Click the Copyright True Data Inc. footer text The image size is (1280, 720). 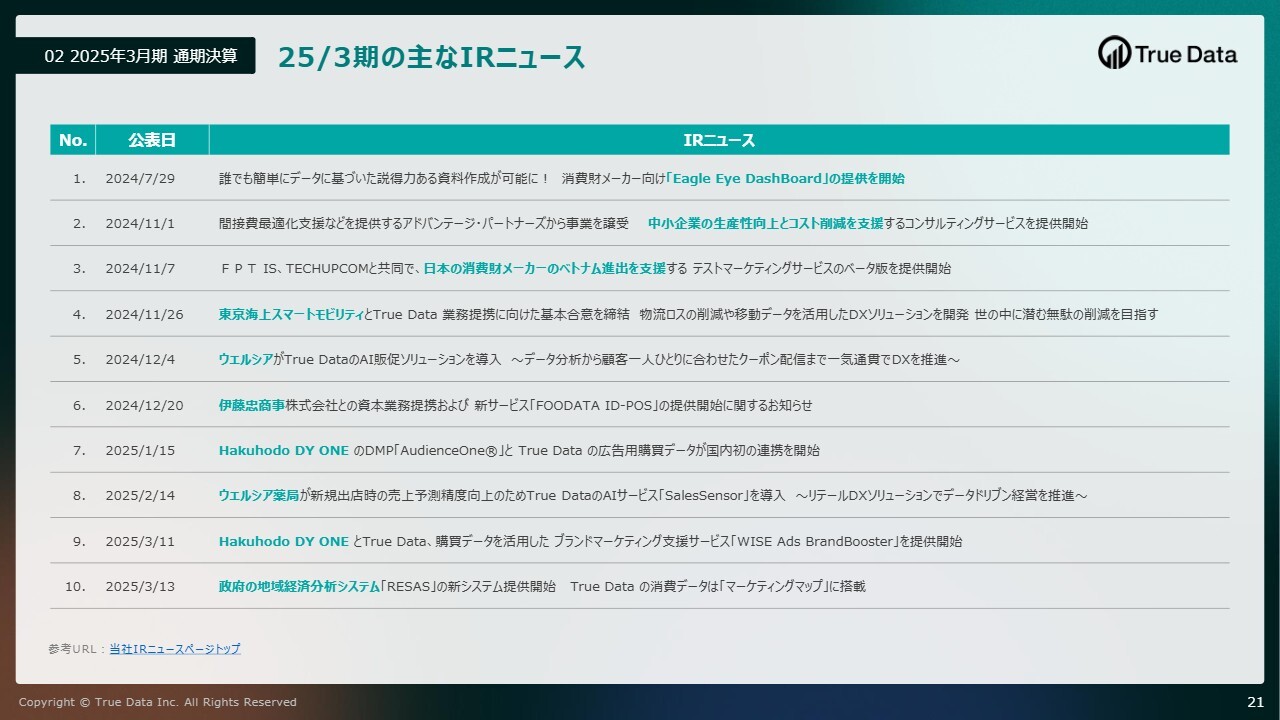[x=157, y=702]
